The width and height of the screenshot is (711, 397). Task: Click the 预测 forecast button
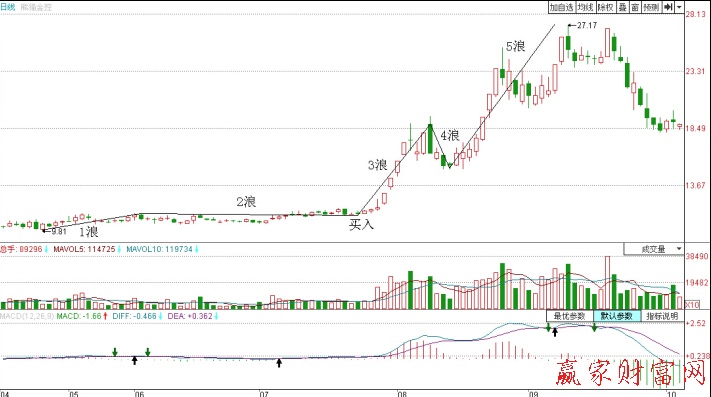coord(651,7)
